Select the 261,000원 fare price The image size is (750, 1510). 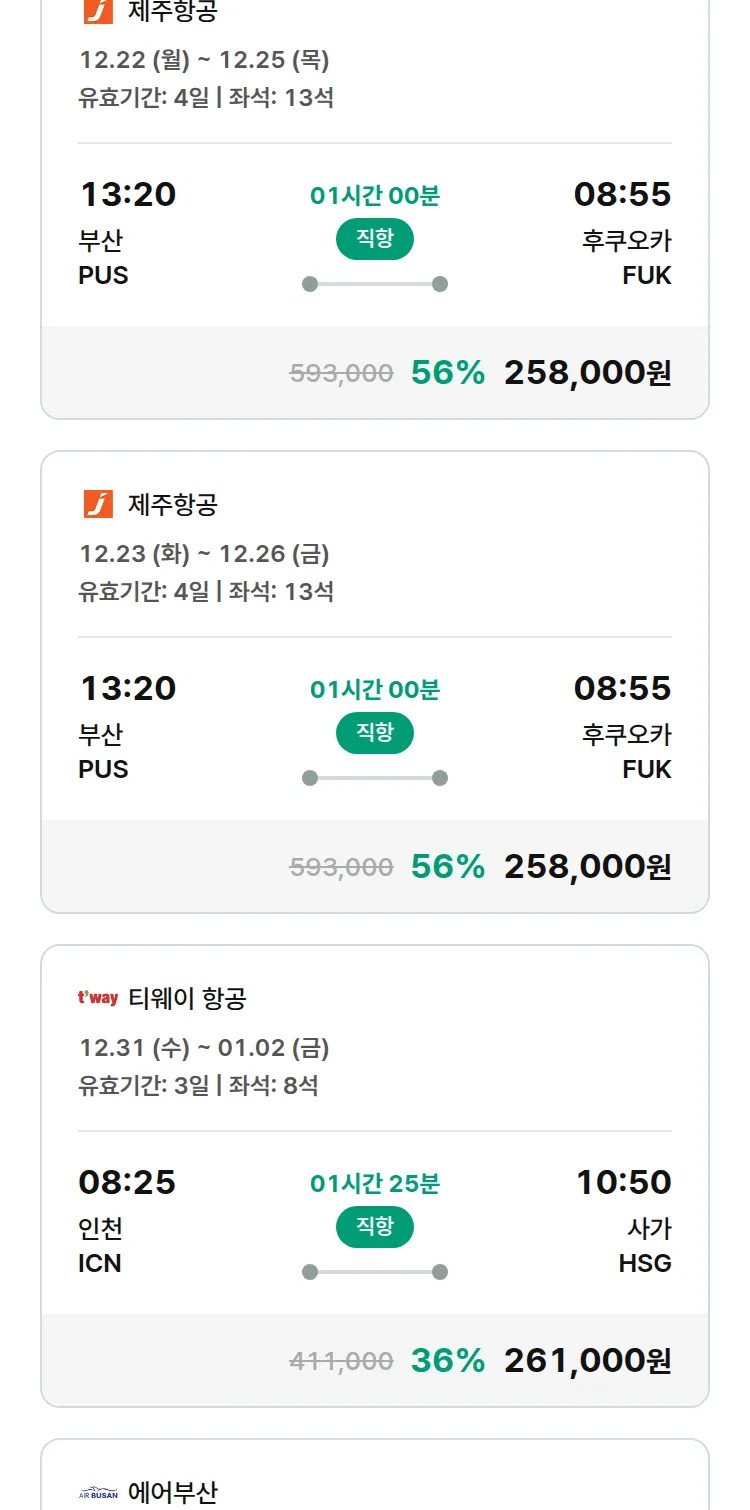tap(587, 1361)
